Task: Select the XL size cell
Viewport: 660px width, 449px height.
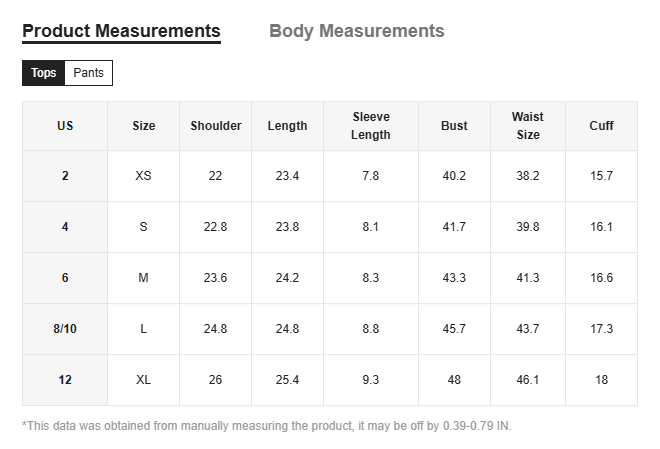Action: pyautogui.click(x=143, y=380)
